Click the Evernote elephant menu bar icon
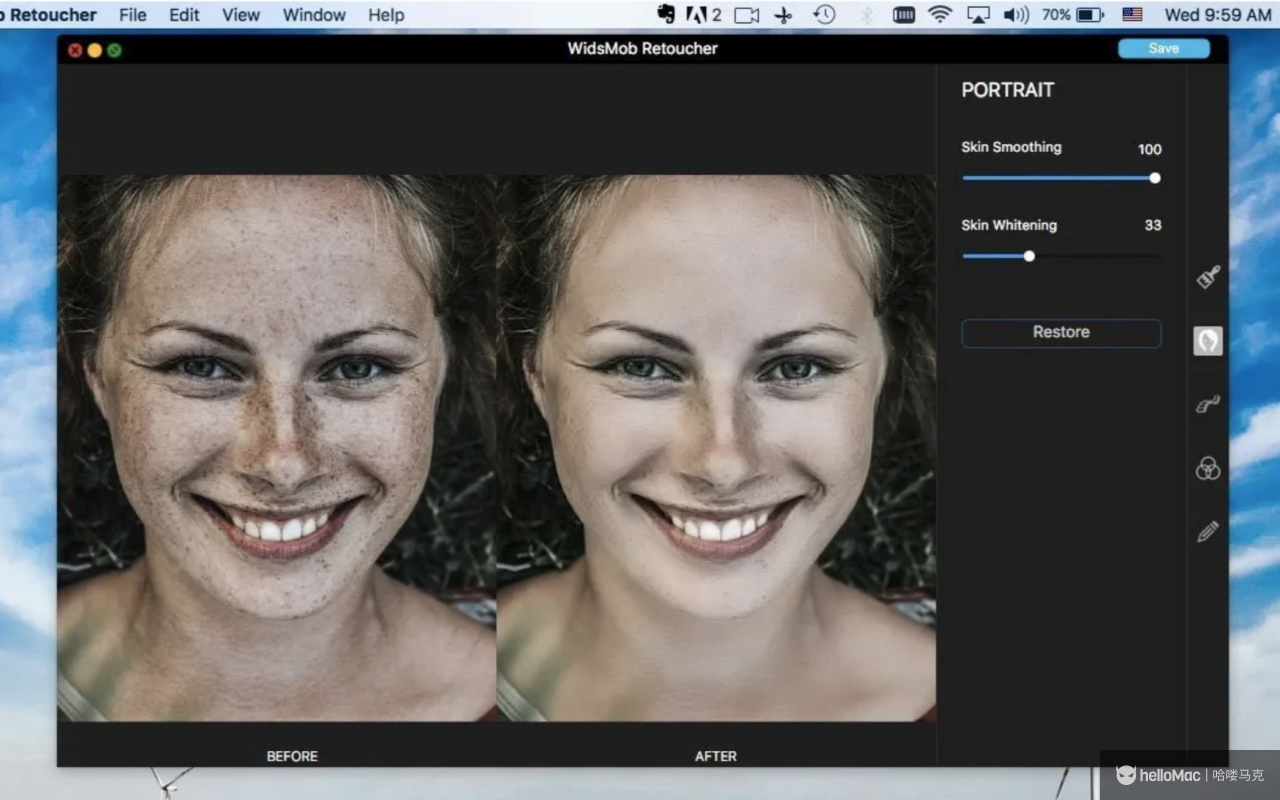 point(665,15)
